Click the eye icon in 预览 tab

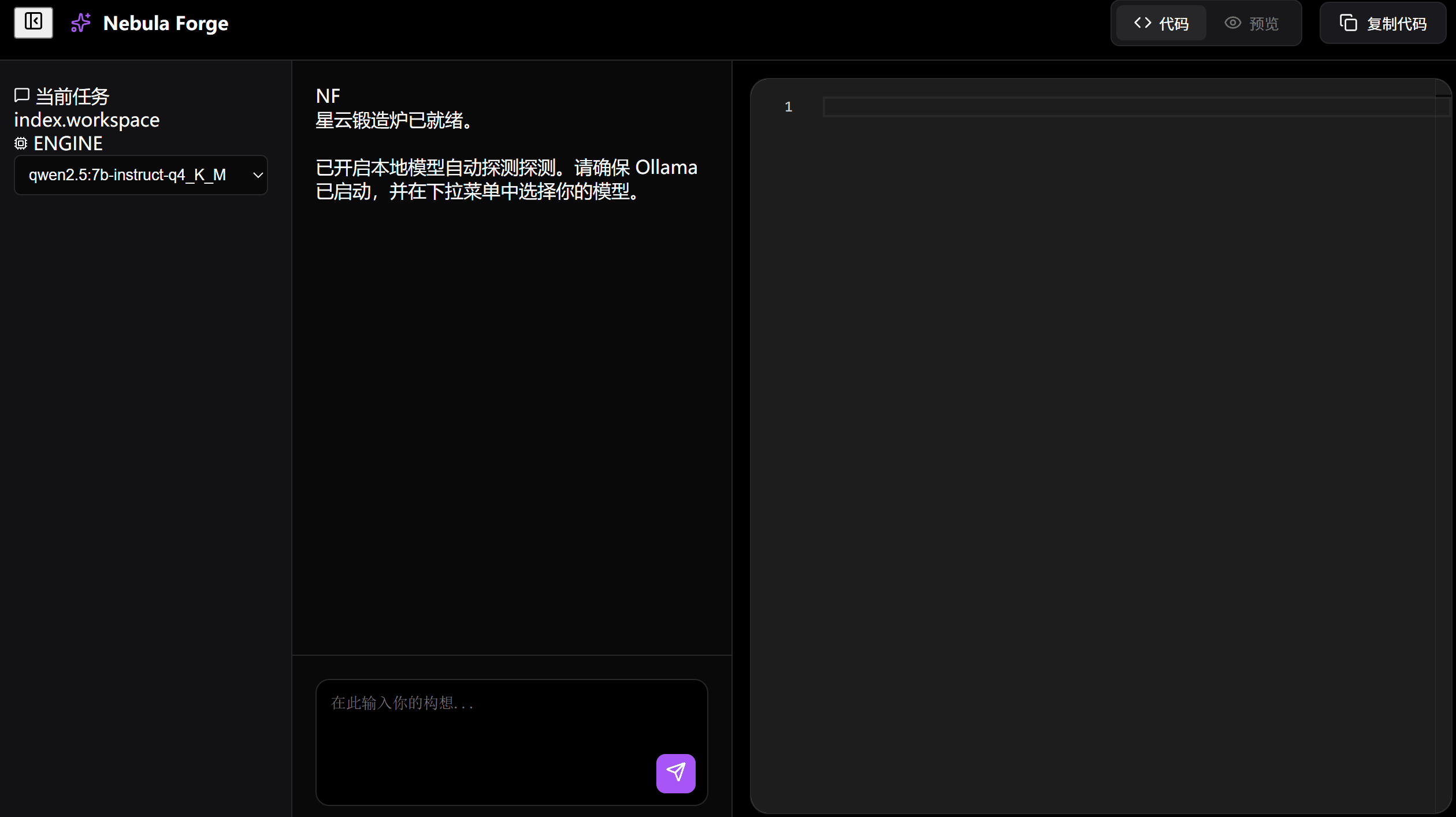[x=1232, y=23]
